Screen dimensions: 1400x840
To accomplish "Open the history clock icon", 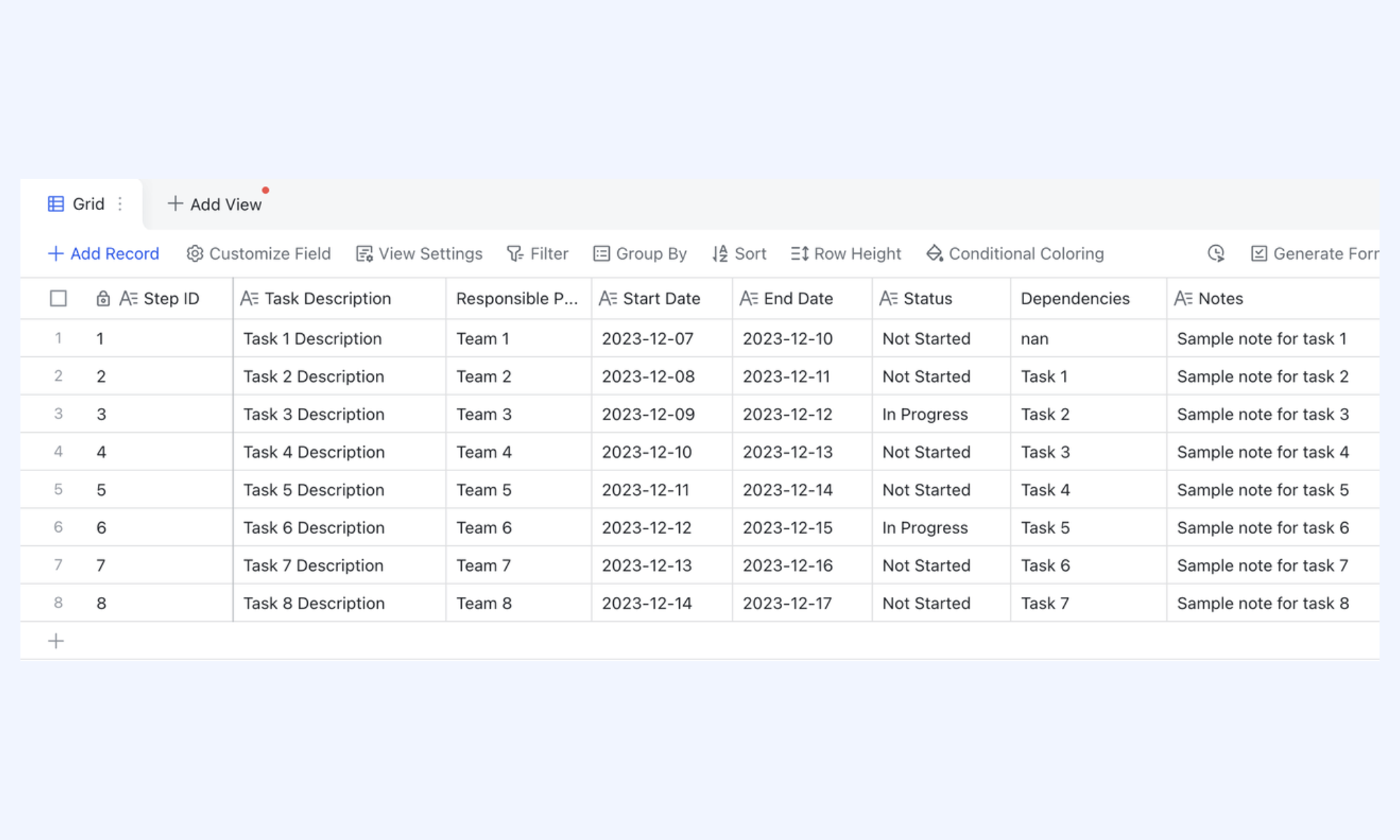I will 1216,253.
